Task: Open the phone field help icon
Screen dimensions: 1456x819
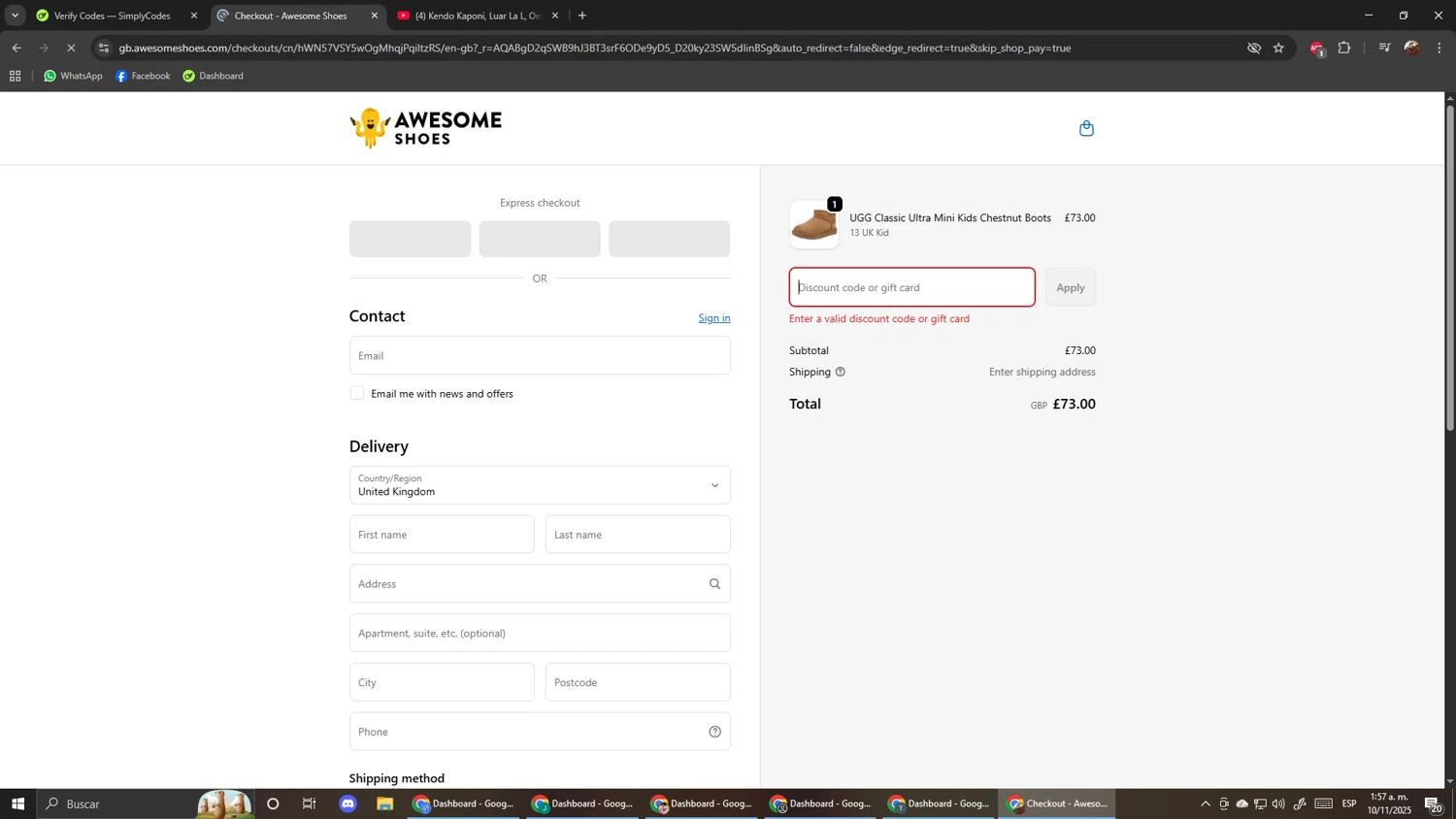Action: click(714, 732)
